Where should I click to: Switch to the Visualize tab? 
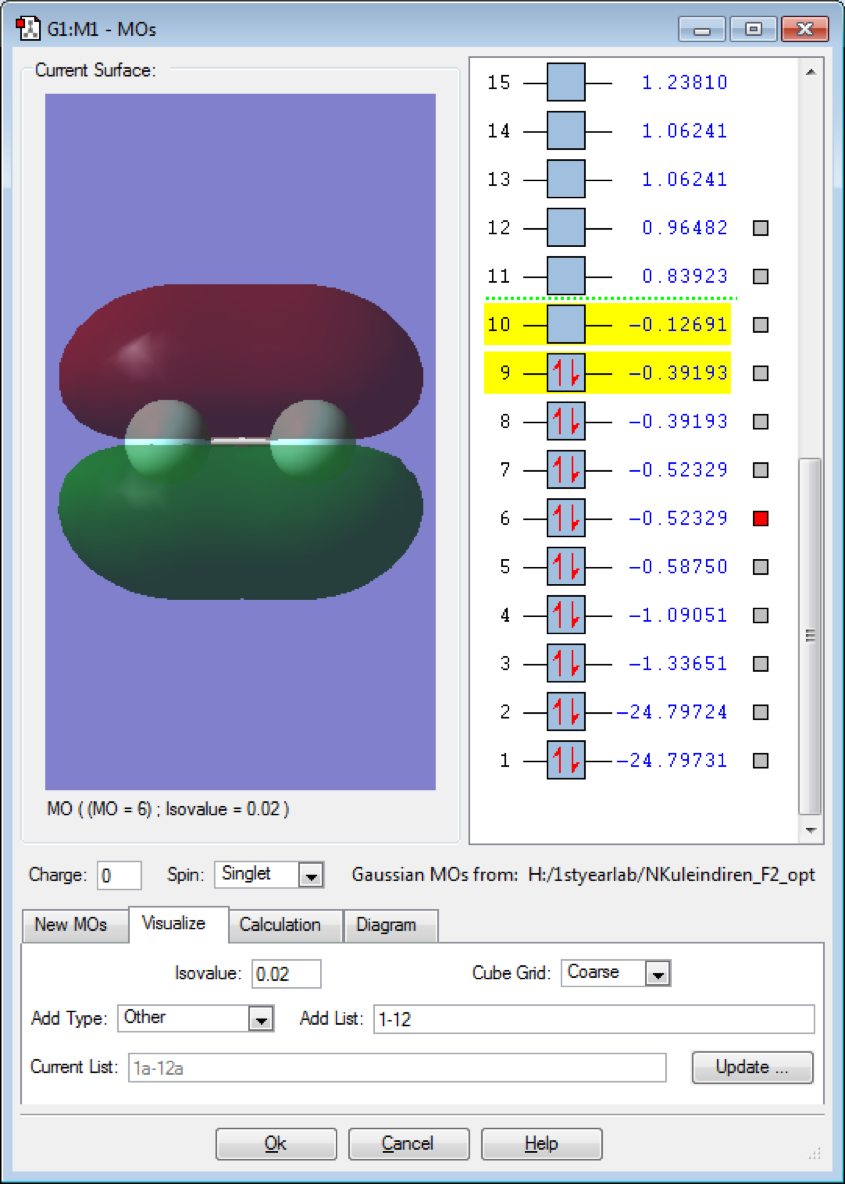[x=178, y=923]
